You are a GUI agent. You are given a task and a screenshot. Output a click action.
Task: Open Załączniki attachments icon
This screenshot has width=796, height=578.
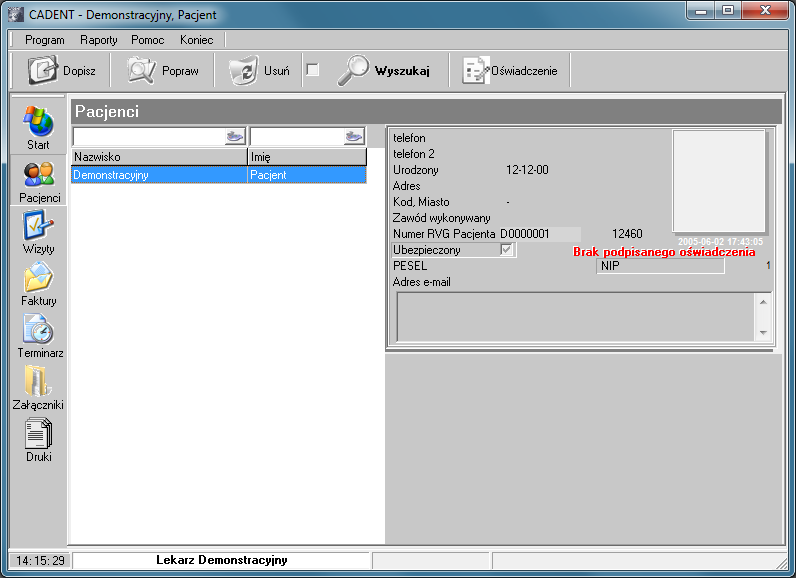[39, 388]
